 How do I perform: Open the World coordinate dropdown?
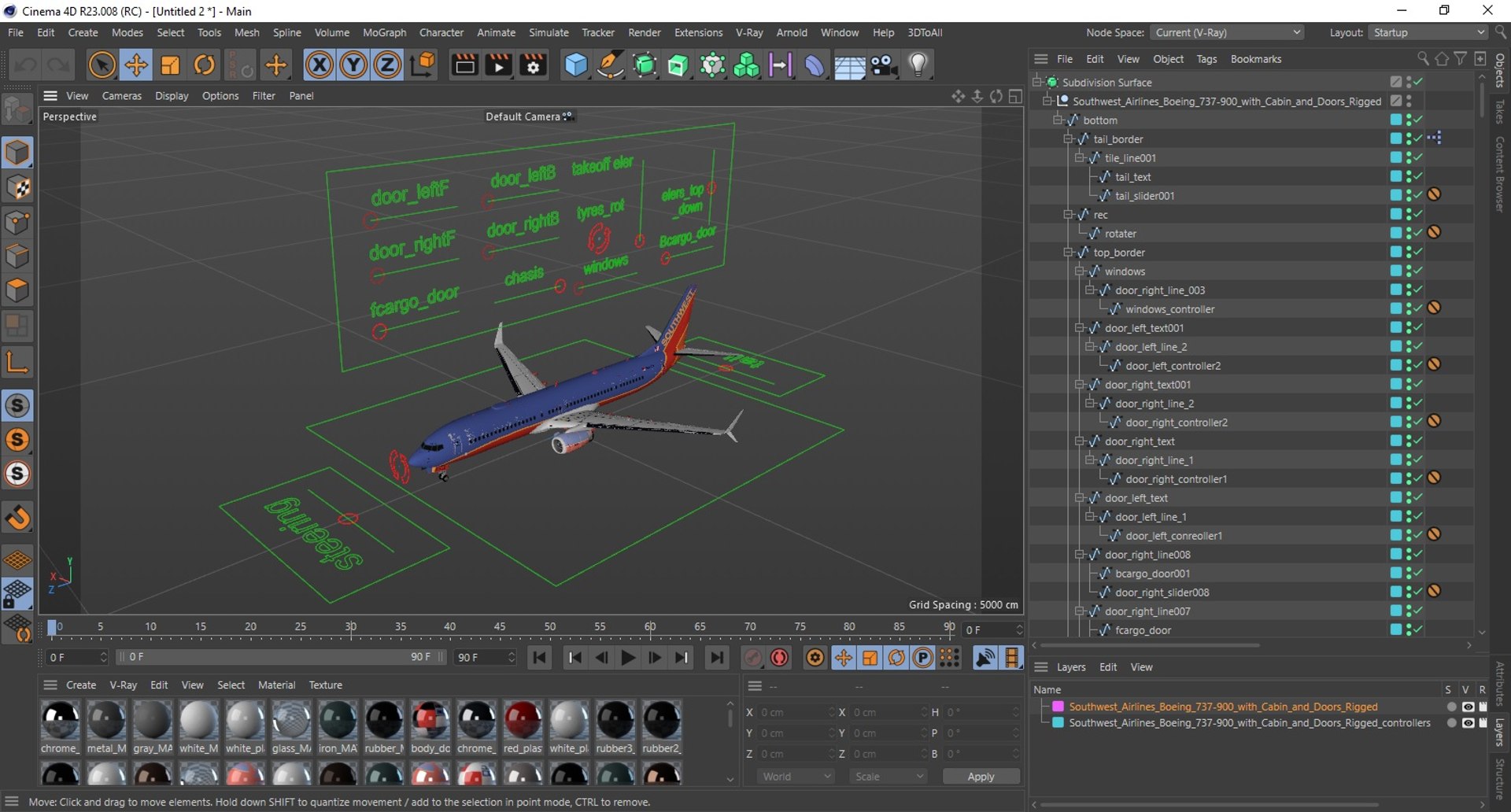pos(796,777)
